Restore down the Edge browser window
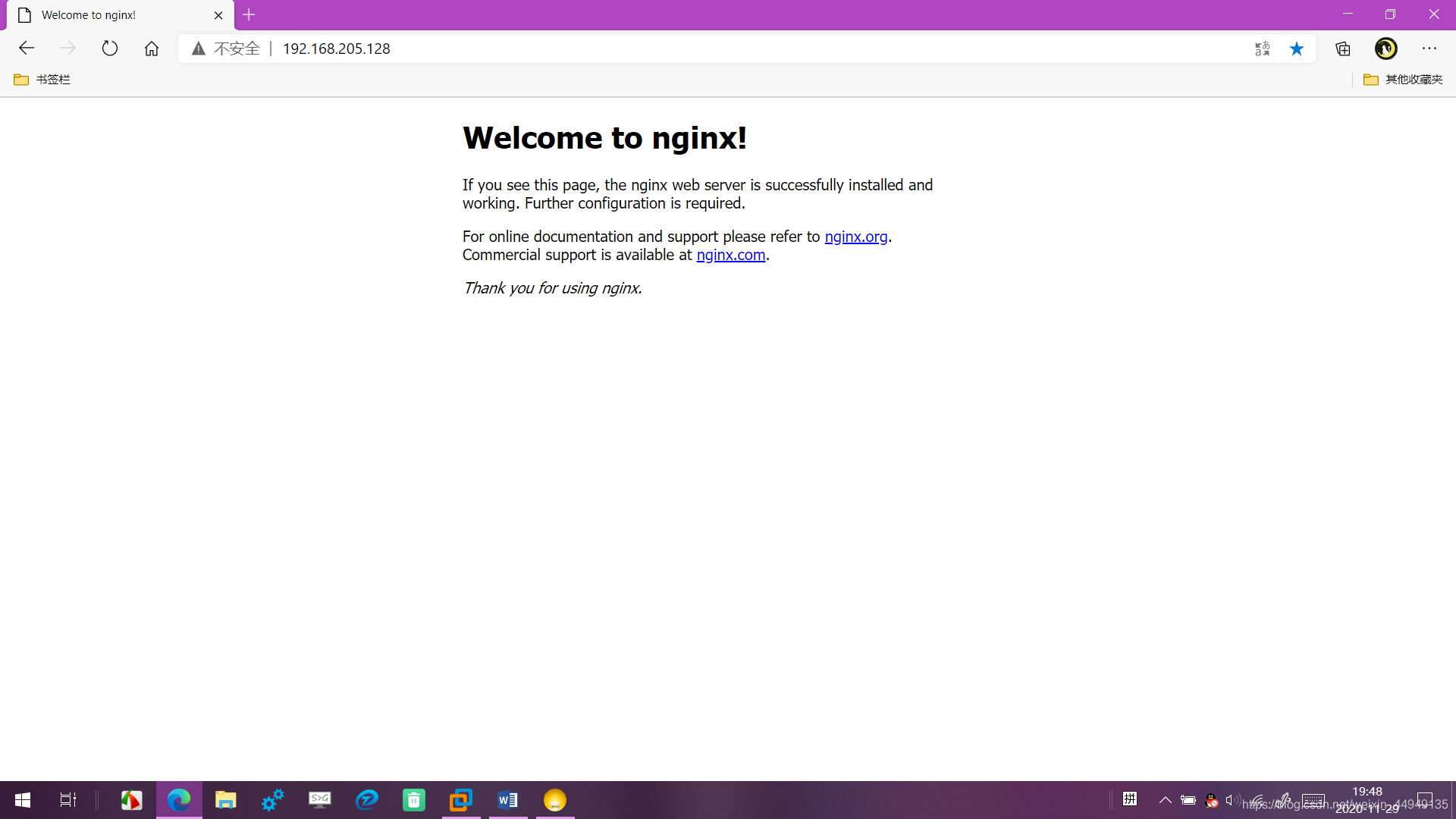1456x819 pixels. pos(1390,14)
